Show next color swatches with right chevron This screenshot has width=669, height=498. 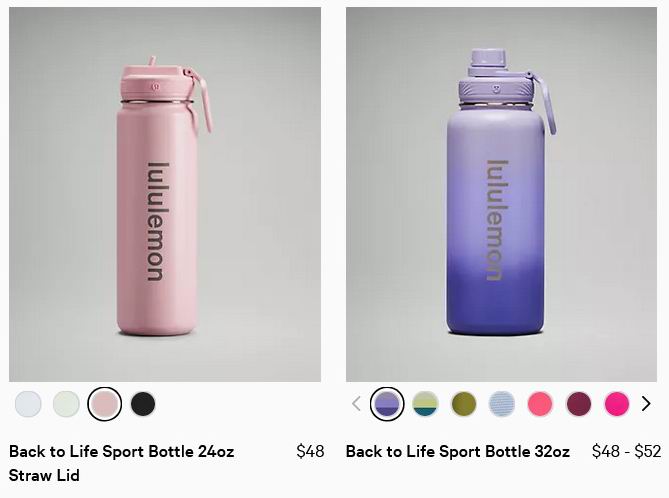point(646,404)
